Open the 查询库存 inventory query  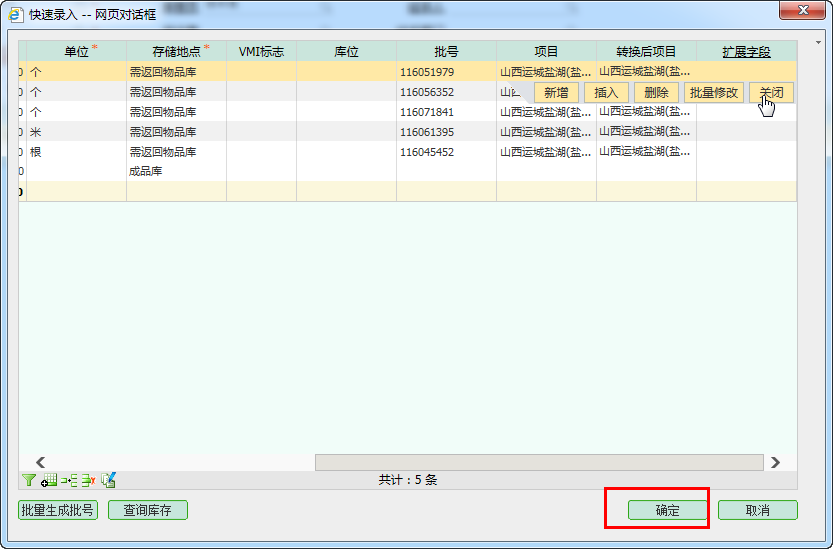[x=148, y=510]
